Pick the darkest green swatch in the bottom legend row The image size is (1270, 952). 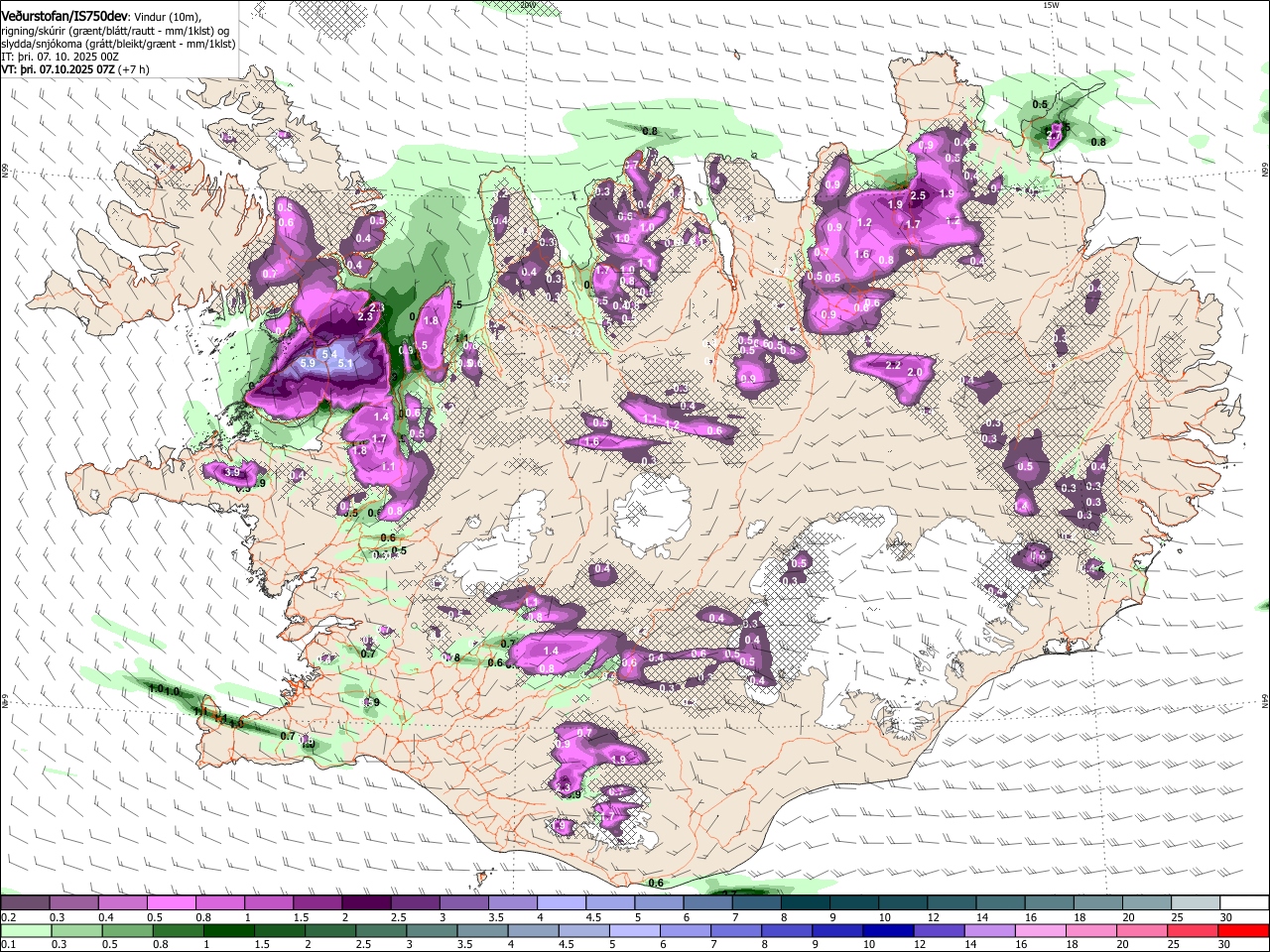click(x=229, y=930)
